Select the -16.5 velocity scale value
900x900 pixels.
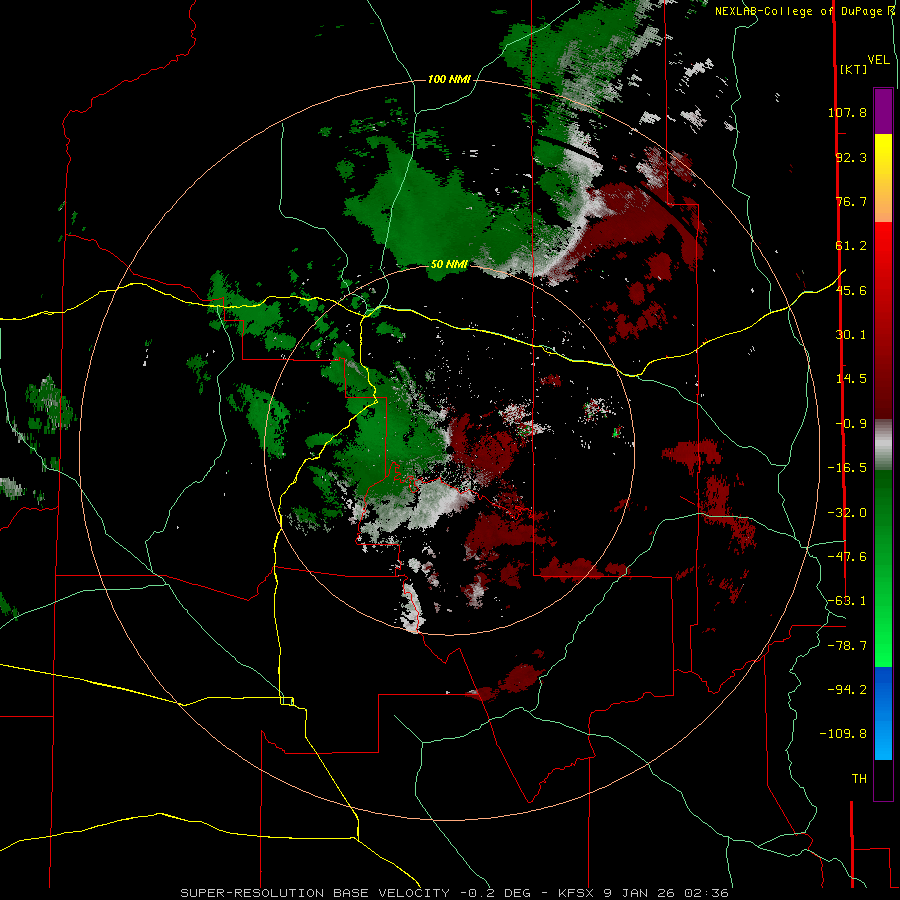click(847, 468)
